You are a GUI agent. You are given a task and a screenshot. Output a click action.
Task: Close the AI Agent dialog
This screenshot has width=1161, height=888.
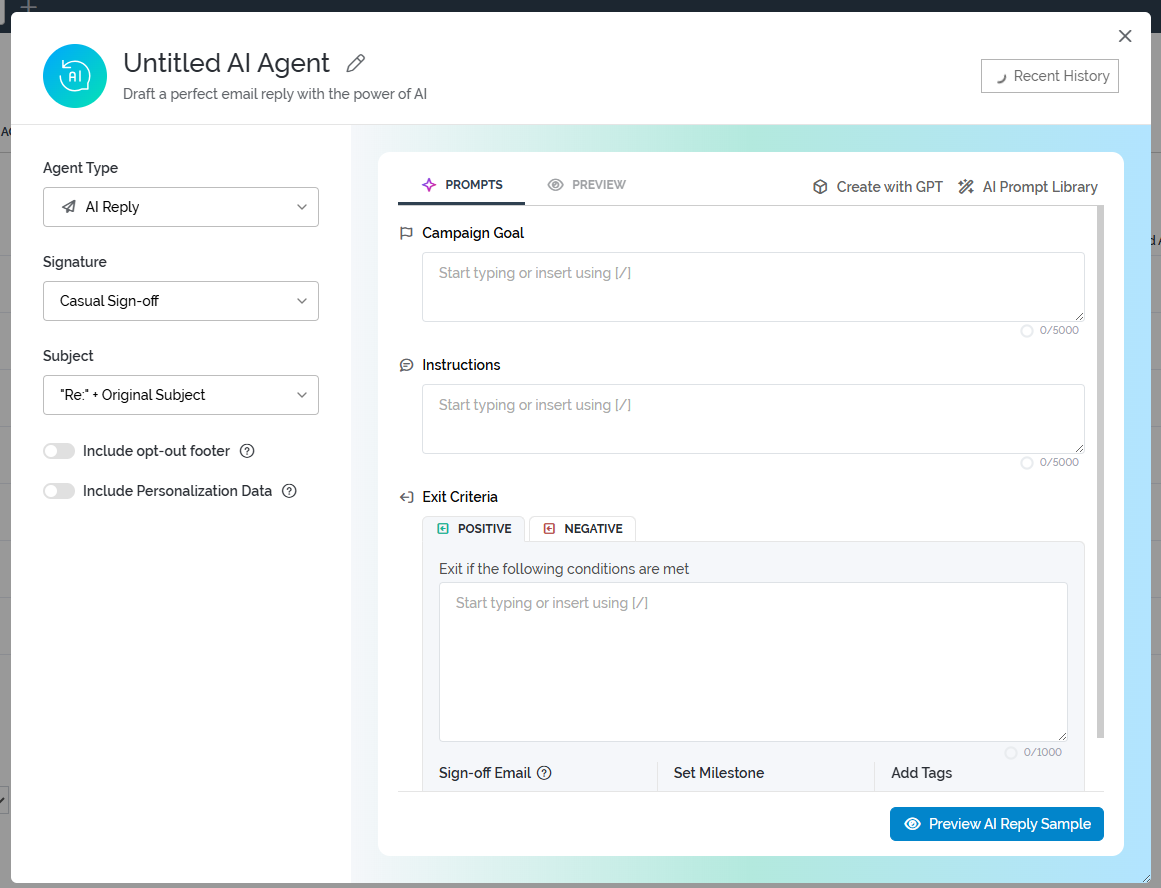click(1125, 36)
